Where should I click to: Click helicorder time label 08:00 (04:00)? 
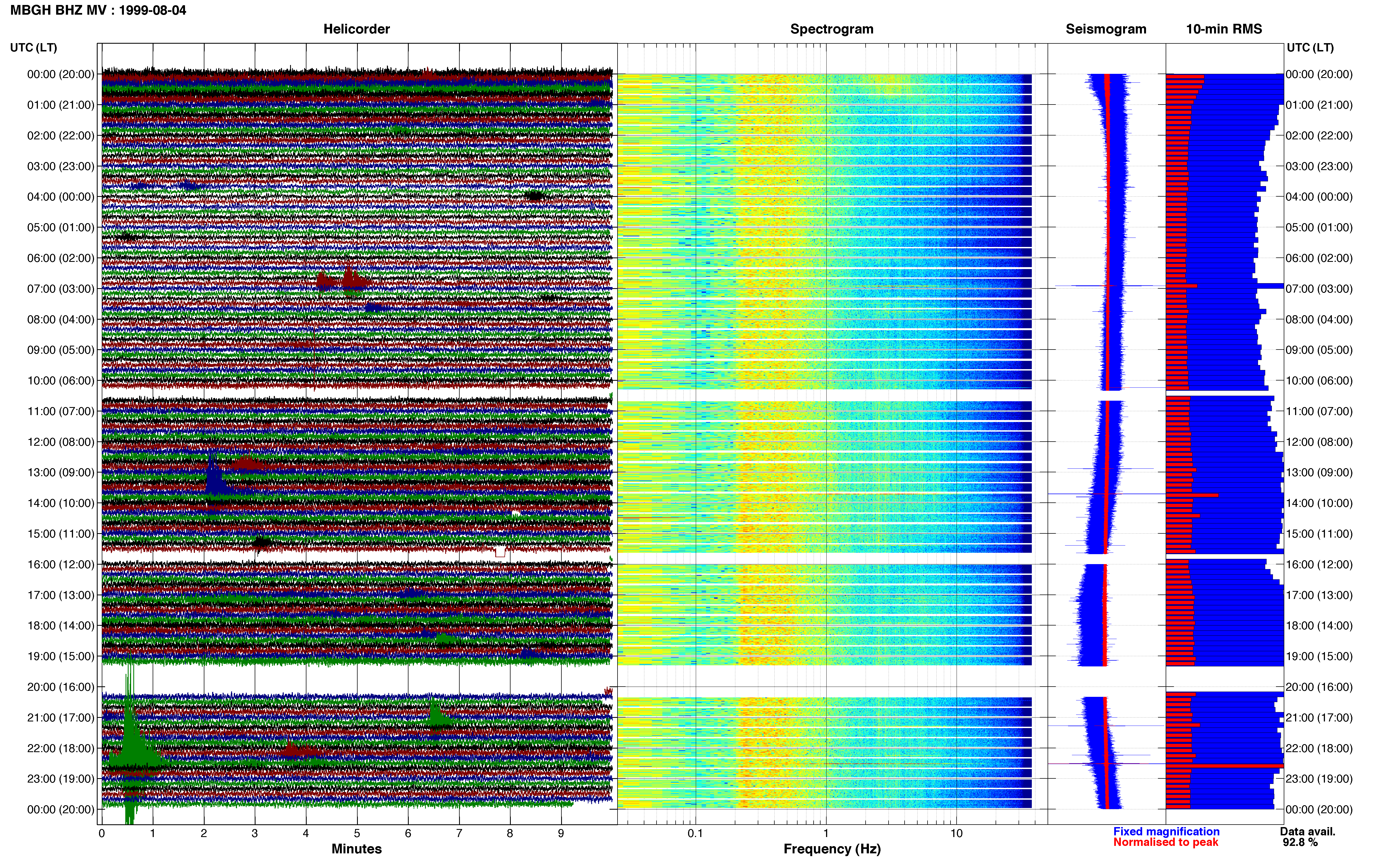61,319
